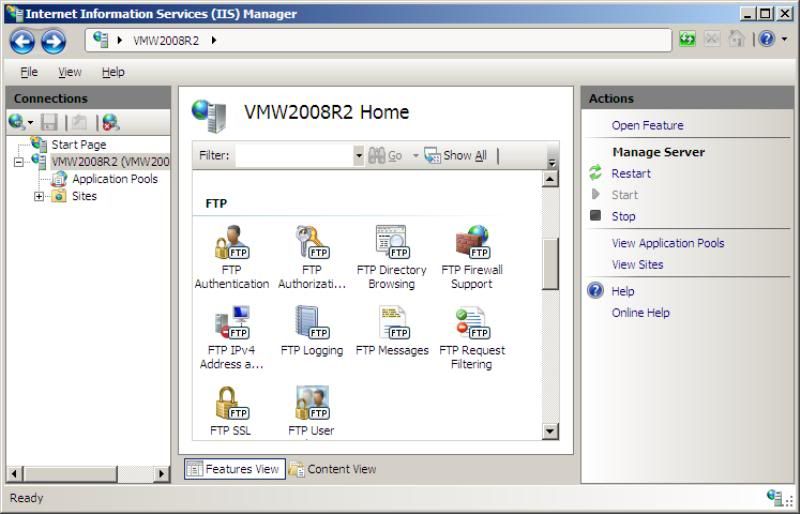Viewport: 800px width, 514px height.
Task: Click the Create New Connection globe icon
Action: [17, 122]
